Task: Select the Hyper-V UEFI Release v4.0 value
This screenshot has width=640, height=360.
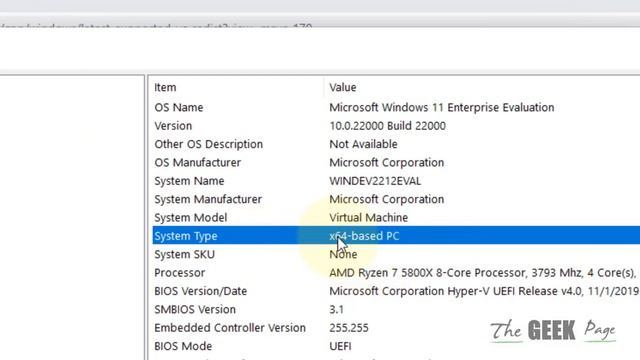Action: [x=484, y=291]
